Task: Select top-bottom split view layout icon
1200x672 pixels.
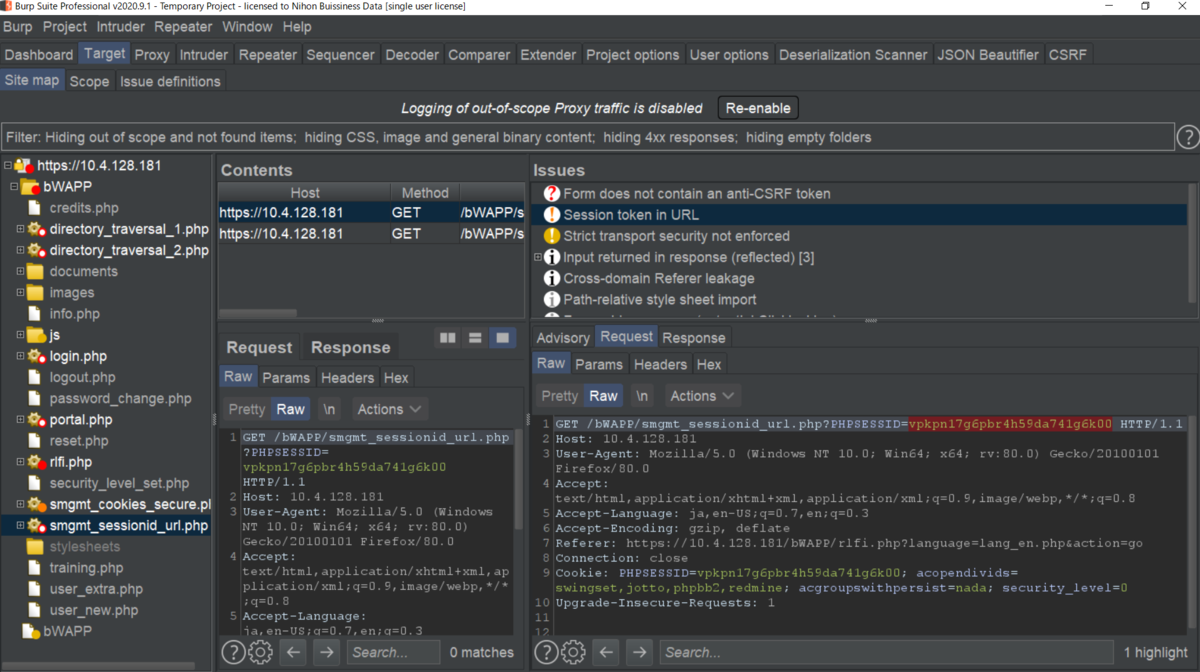Action: click(x=475, y=338)
